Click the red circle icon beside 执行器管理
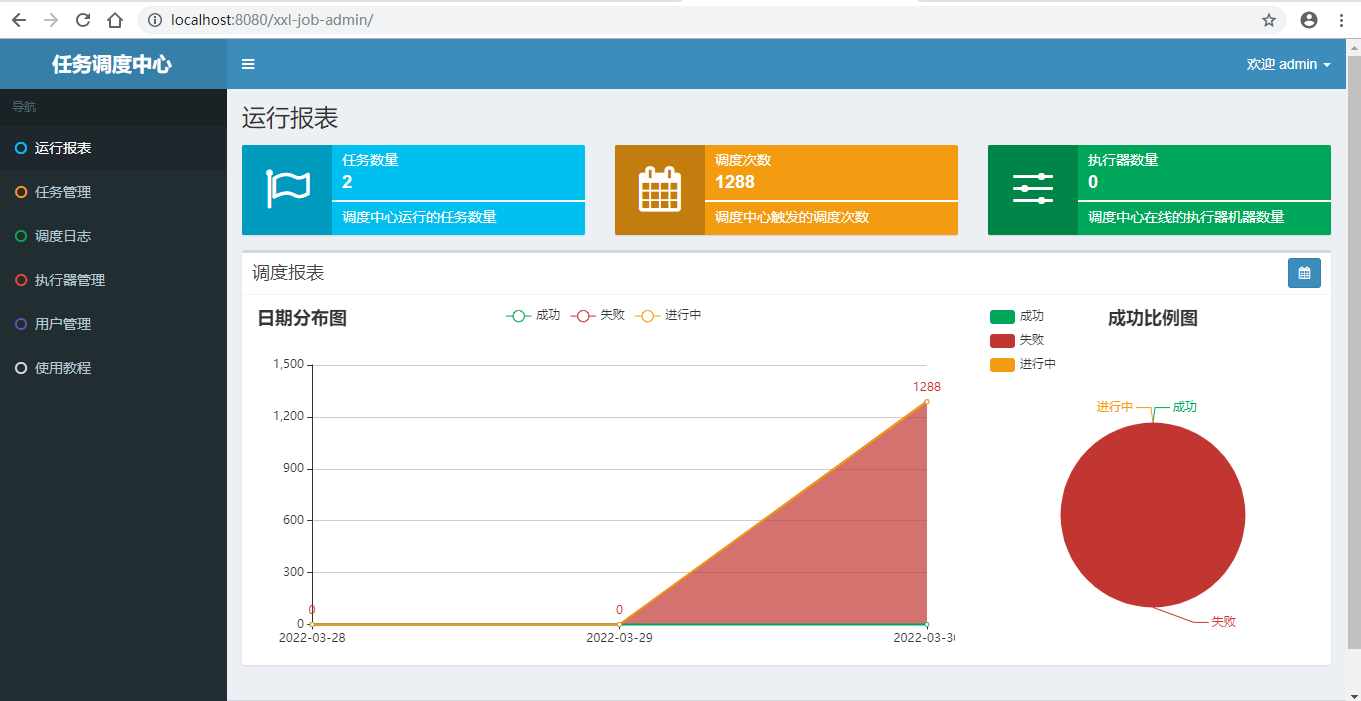The image size is (1361, 701). click(x=21, y=280)
